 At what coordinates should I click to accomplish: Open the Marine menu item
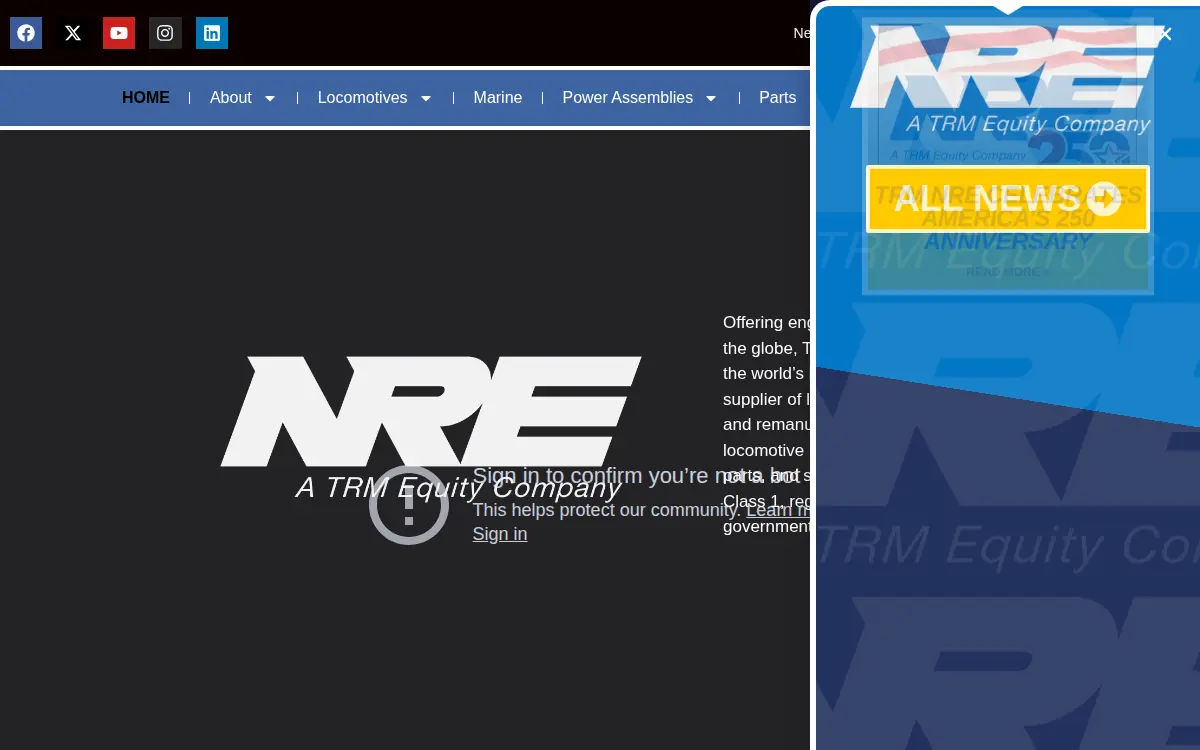click(498, 97)
